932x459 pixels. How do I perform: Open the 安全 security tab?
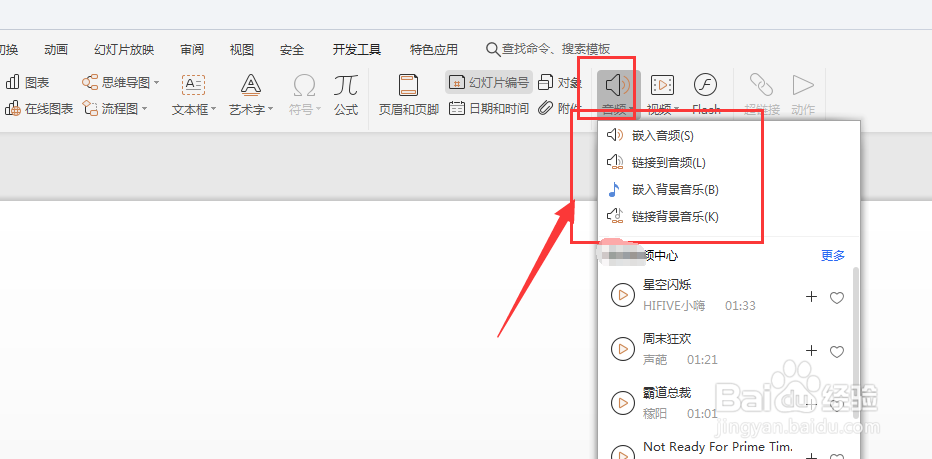(292, 50)
